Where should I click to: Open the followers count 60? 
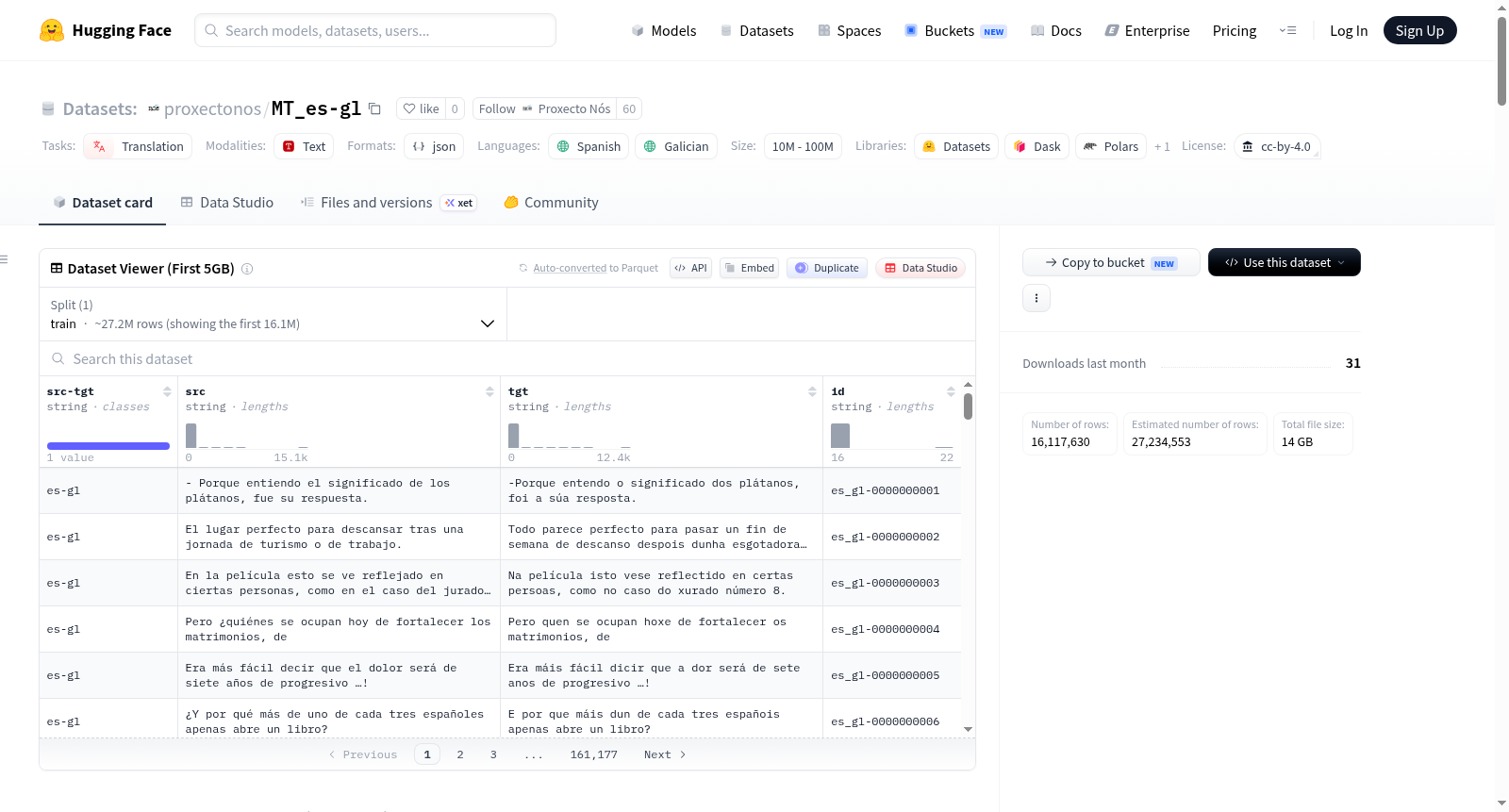tap(629, 108)
